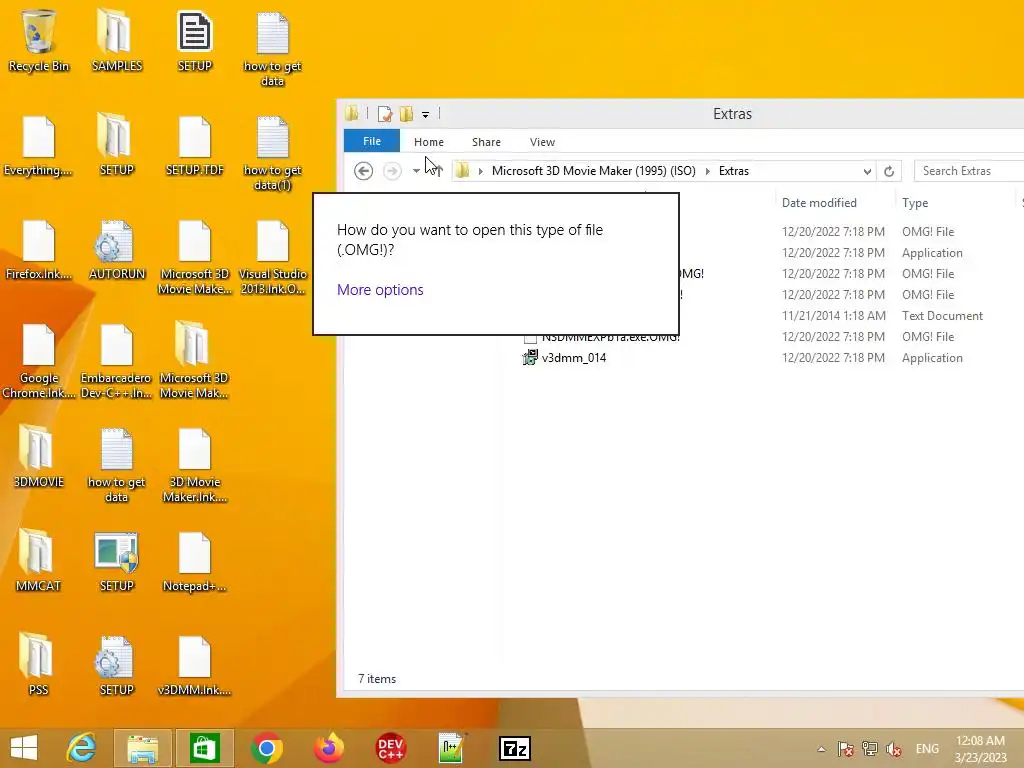Expand the recent locations arrow beside Forward

[x=416, y=171]
